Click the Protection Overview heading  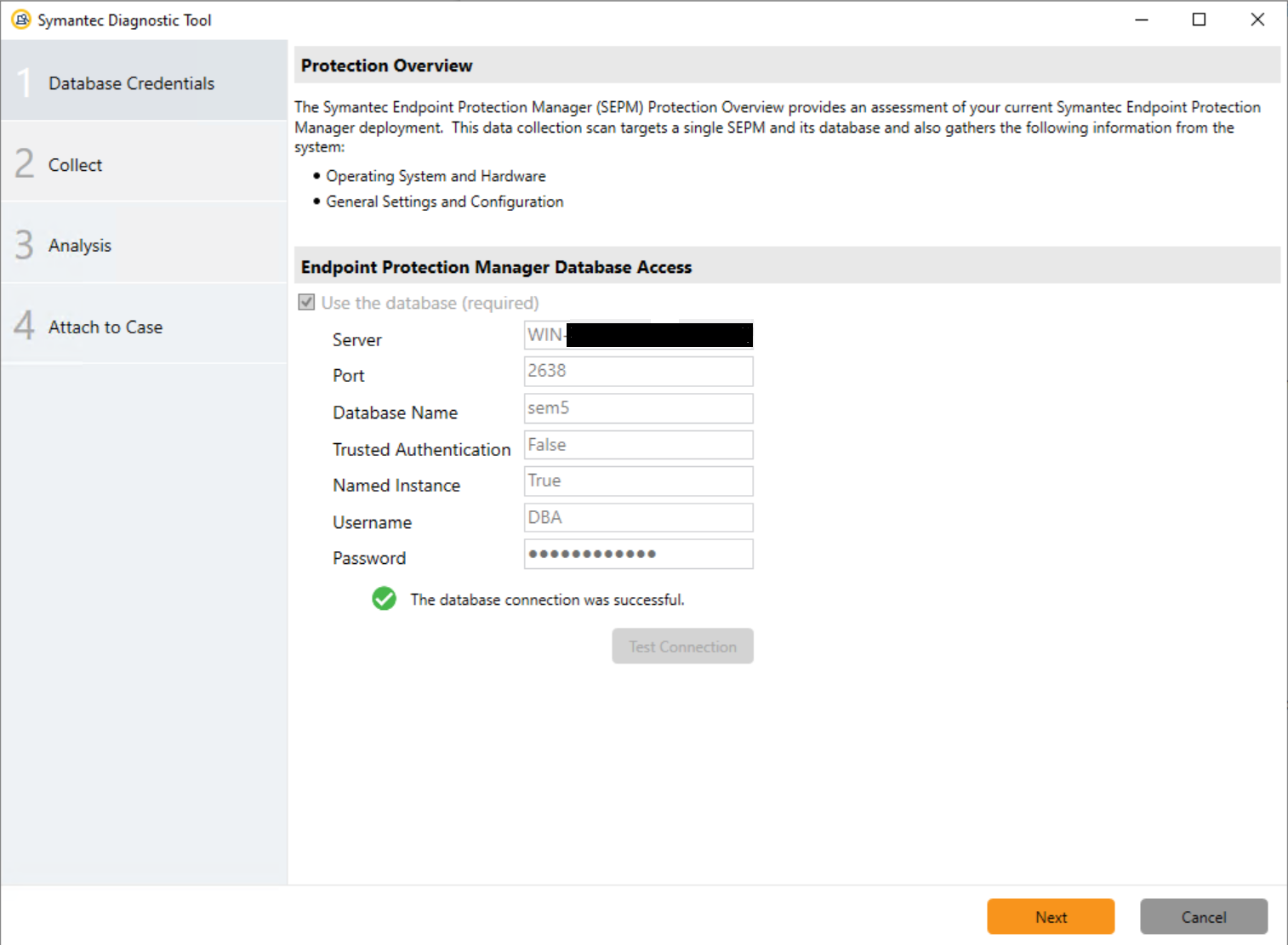point(386,65)
